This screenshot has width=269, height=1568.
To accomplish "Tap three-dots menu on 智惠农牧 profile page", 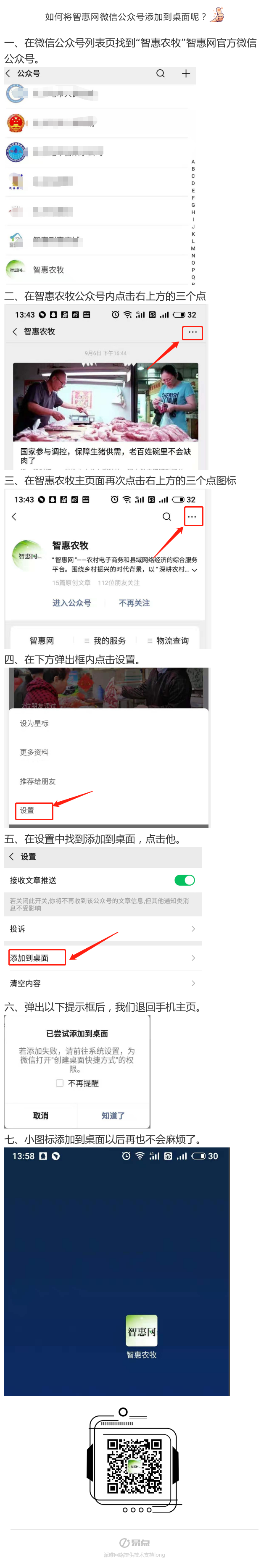I will pyautogui.click(x=192, y=516).
